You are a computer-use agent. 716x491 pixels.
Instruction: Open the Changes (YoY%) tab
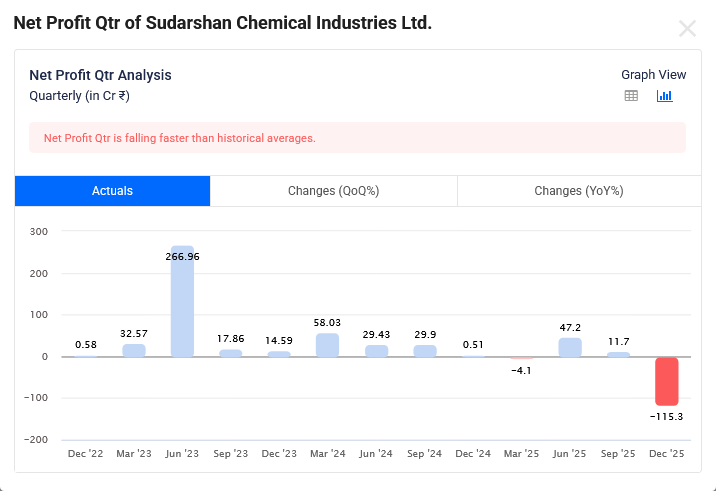click(x=578, y=191)
